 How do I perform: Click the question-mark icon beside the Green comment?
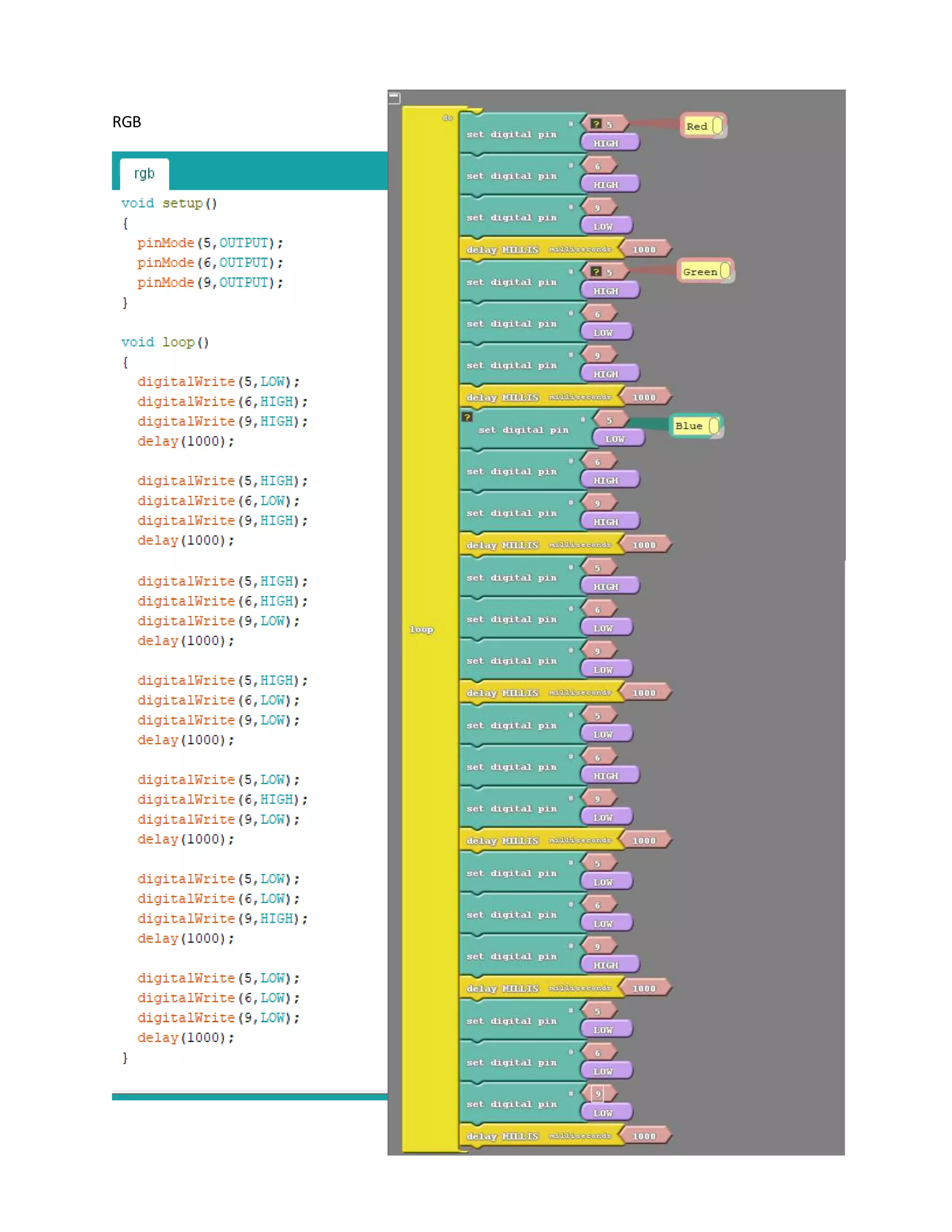[595, 272]
